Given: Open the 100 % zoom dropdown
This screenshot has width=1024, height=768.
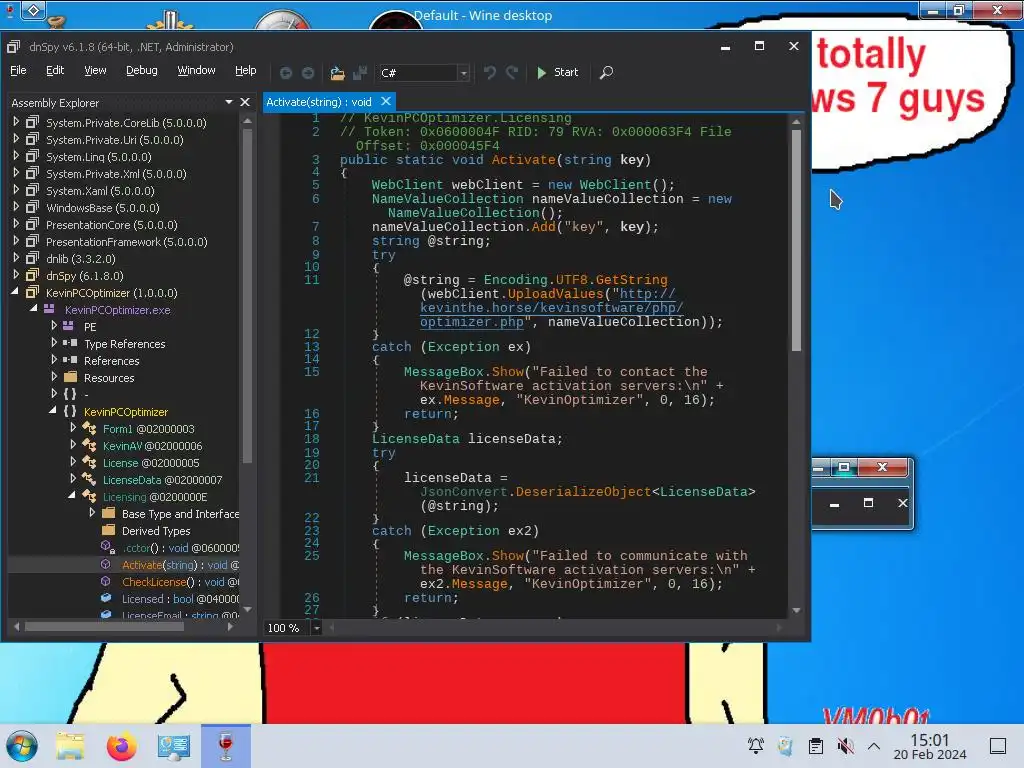Looking at the screenshot, I should click(316, 628).
